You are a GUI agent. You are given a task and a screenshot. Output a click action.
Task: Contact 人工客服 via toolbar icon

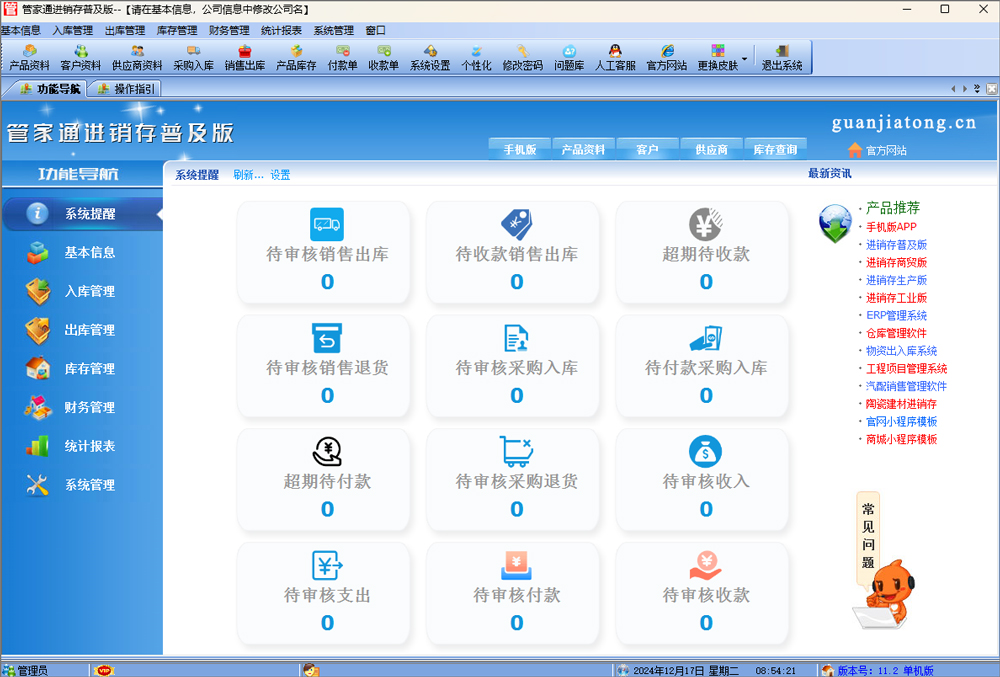coord(615,58)
